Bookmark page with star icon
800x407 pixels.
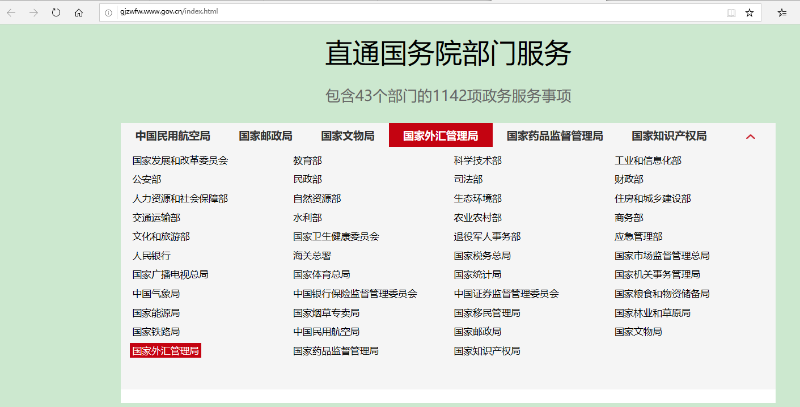749,12
